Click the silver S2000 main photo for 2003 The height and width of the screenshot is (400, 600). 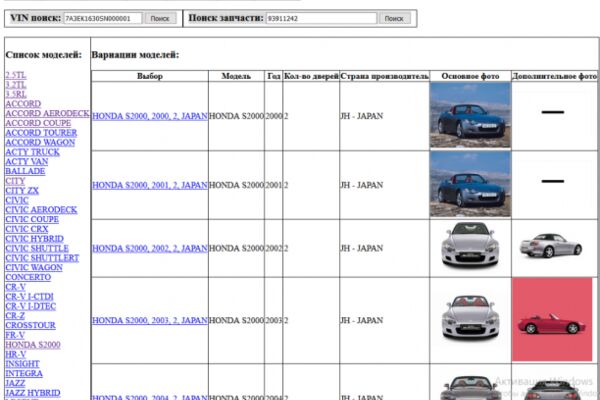[x=470, y=317]
